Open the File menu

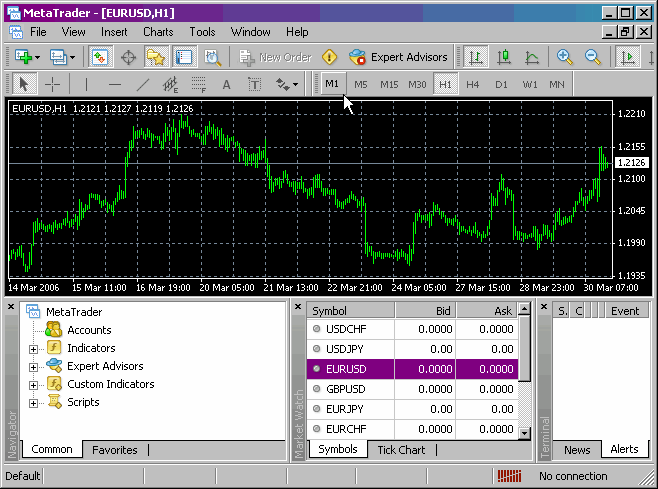pos(38,32)
